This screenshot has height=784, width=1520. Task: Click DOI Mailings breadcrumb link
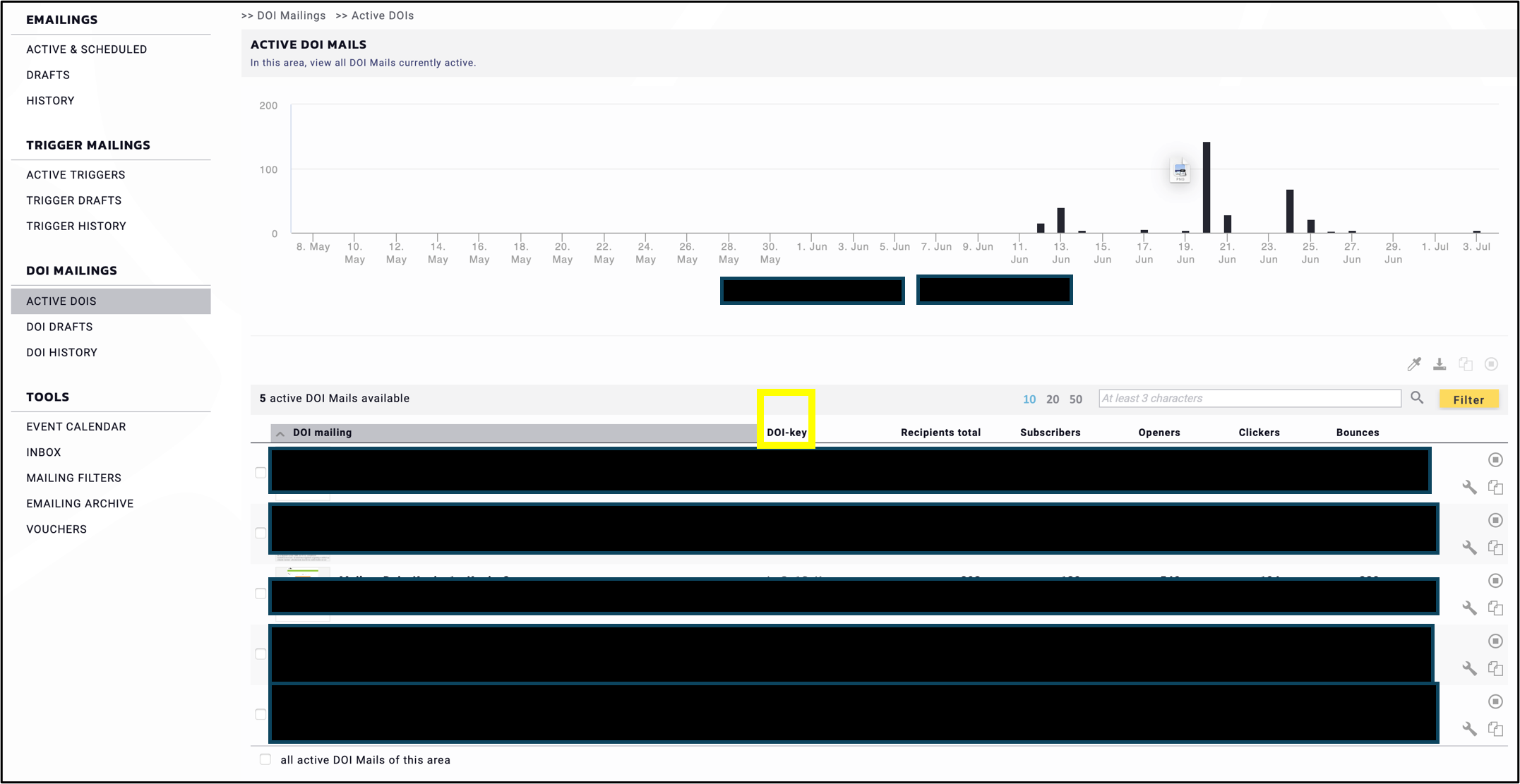coord(292,16)
